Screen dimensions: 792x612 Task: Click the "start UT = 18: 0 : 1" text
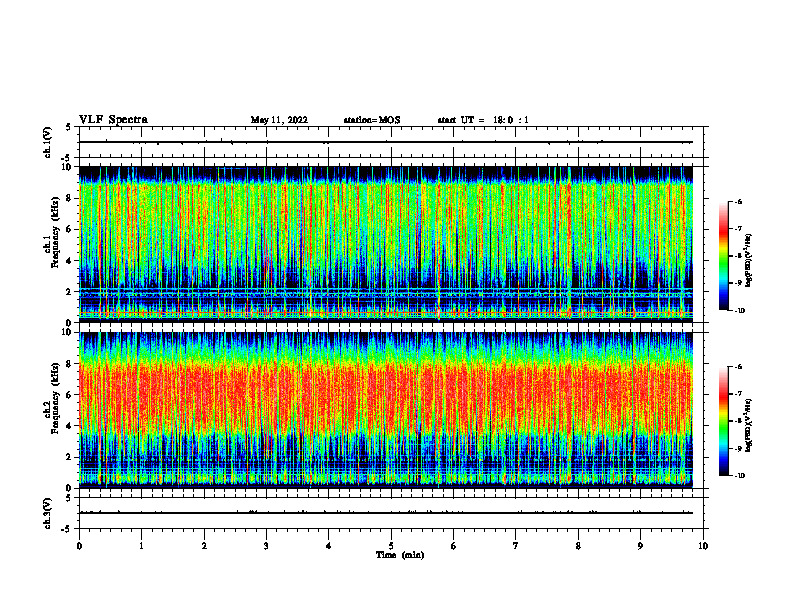coord(483,120)
